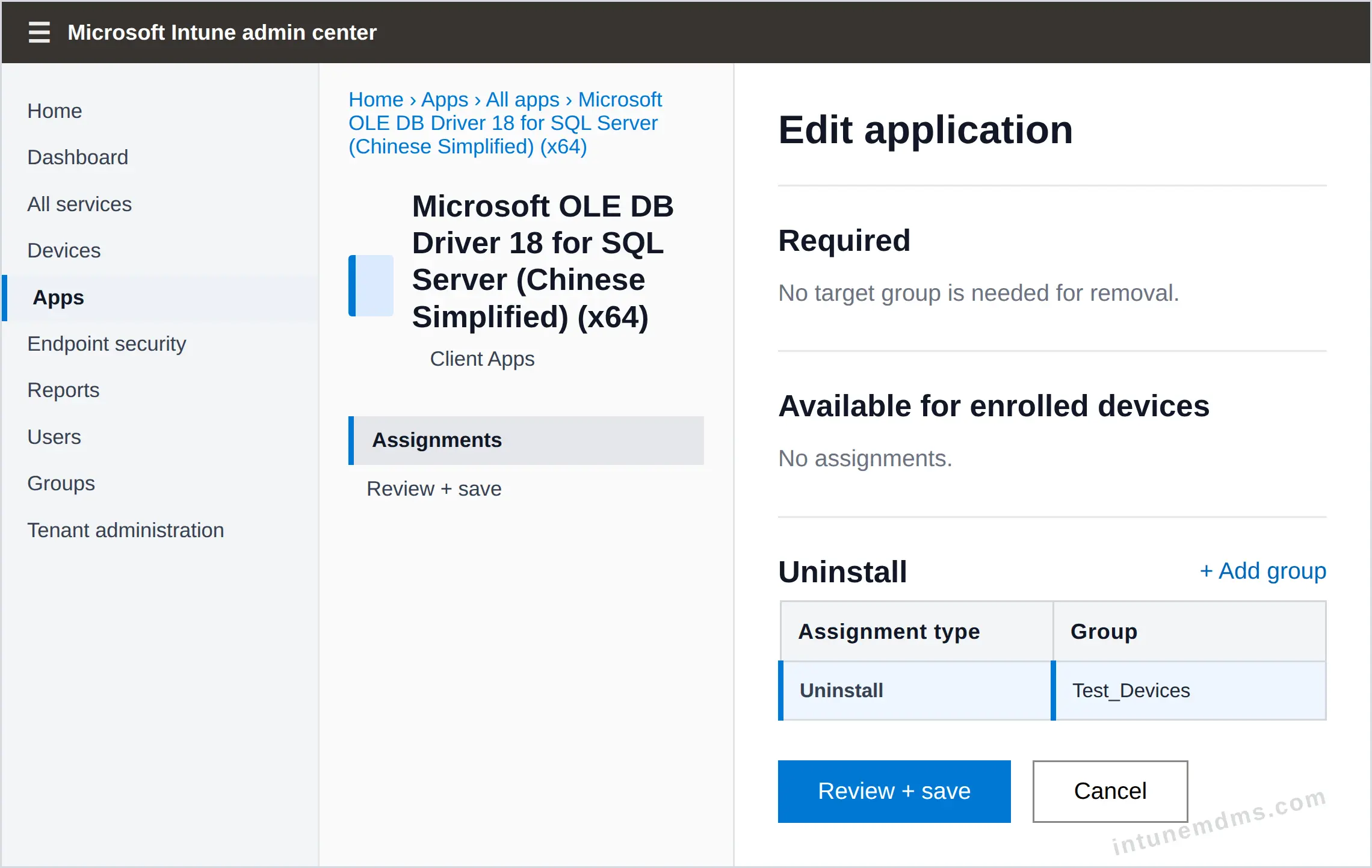This screenshot has width=1372, height=868.
Task: Click the application icon thumbnail
Action: tap(371, 285)
